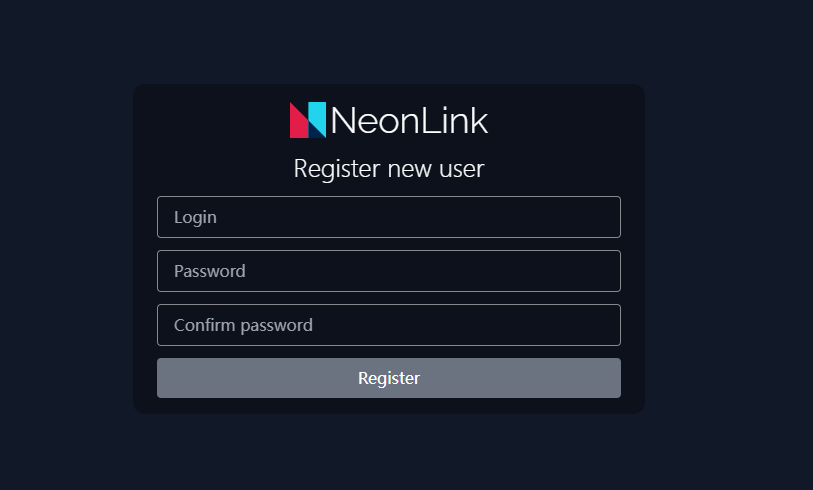Click the dark navy part of logo
813x490 pixels.
[315, 131]
